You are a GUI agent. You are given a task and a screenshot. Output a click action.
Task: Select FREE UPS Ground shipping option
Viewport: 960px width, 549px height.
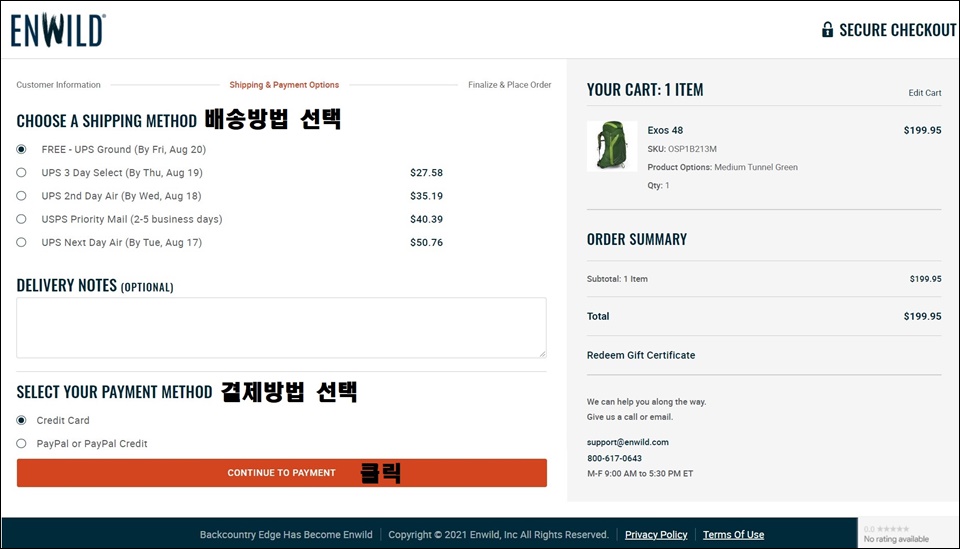21,149
